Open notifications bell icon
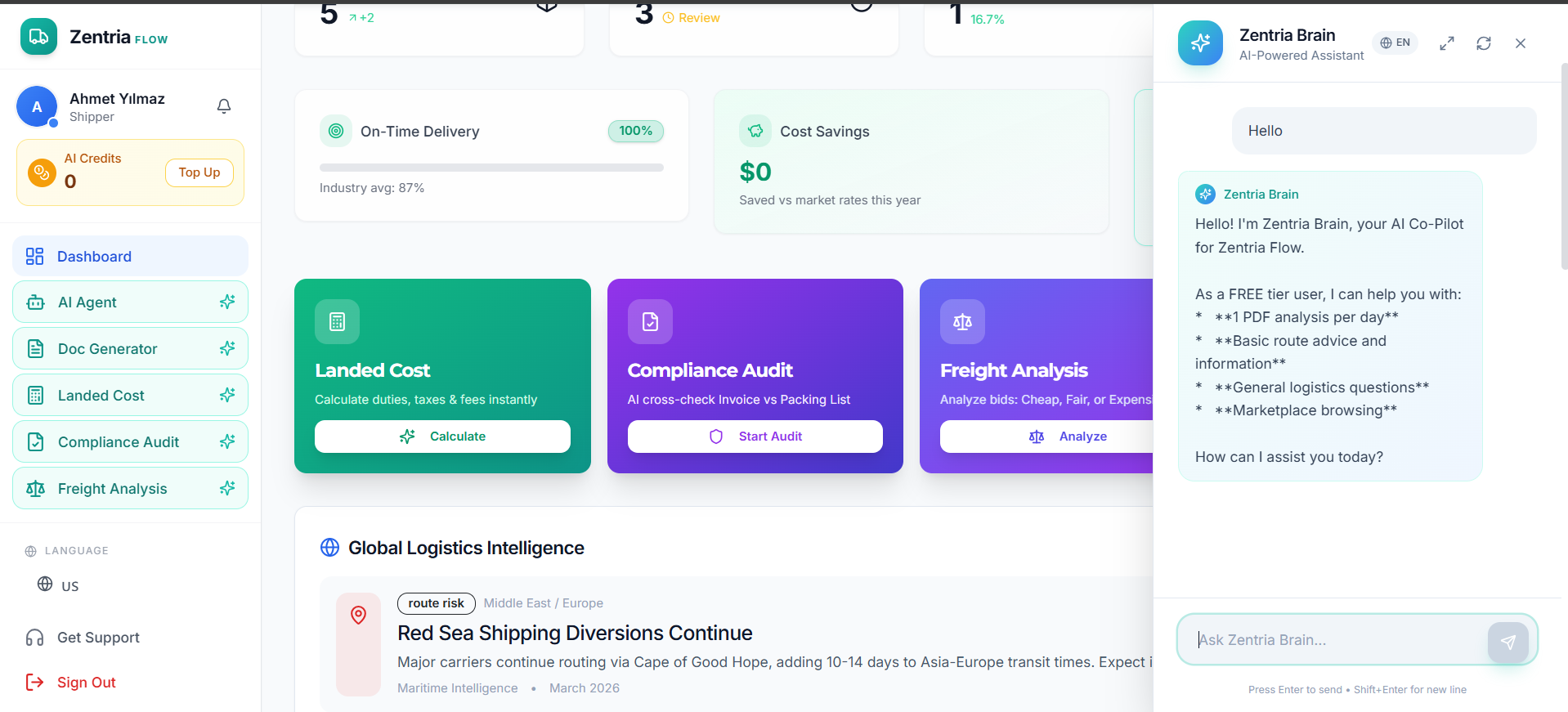This screenshot has width=1568, height=712. tap(224, 106)
